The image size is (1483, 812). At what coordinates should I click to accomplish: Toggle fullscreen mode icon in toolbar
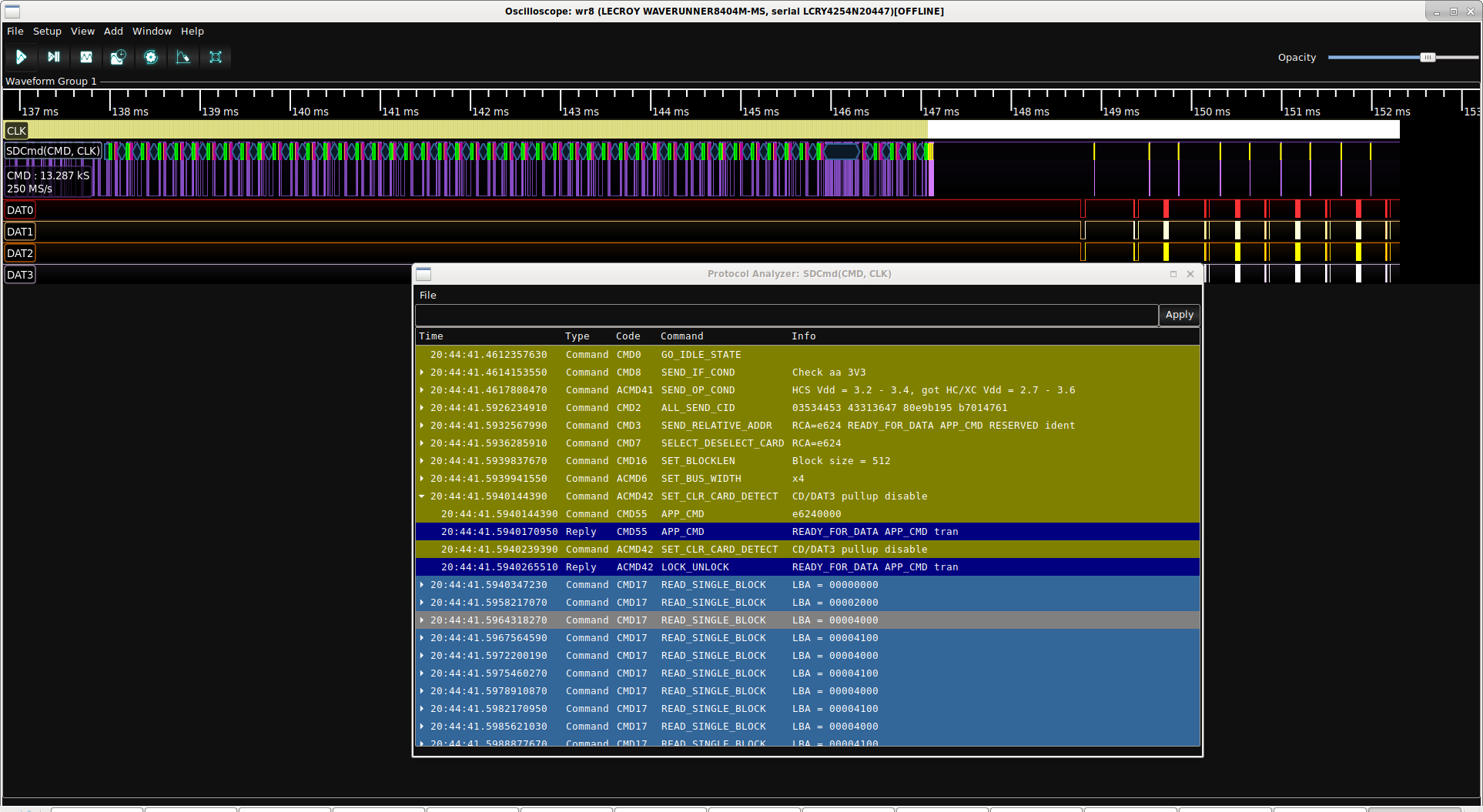(x=216, y=57)
